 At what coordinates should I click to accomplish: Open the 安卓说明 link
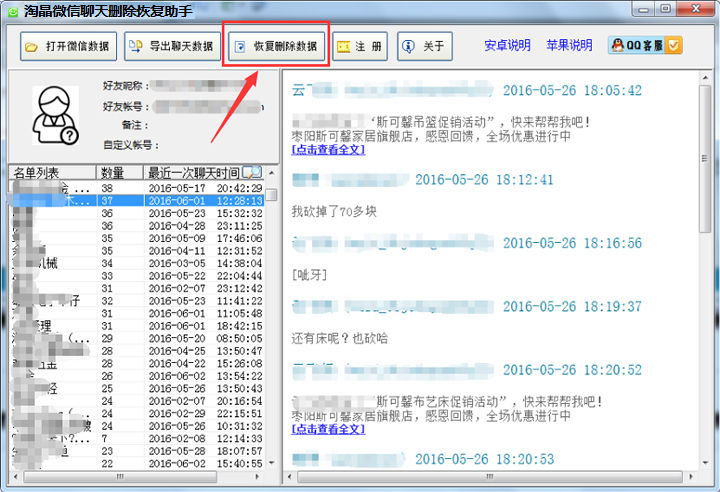[x=507, y=45]
